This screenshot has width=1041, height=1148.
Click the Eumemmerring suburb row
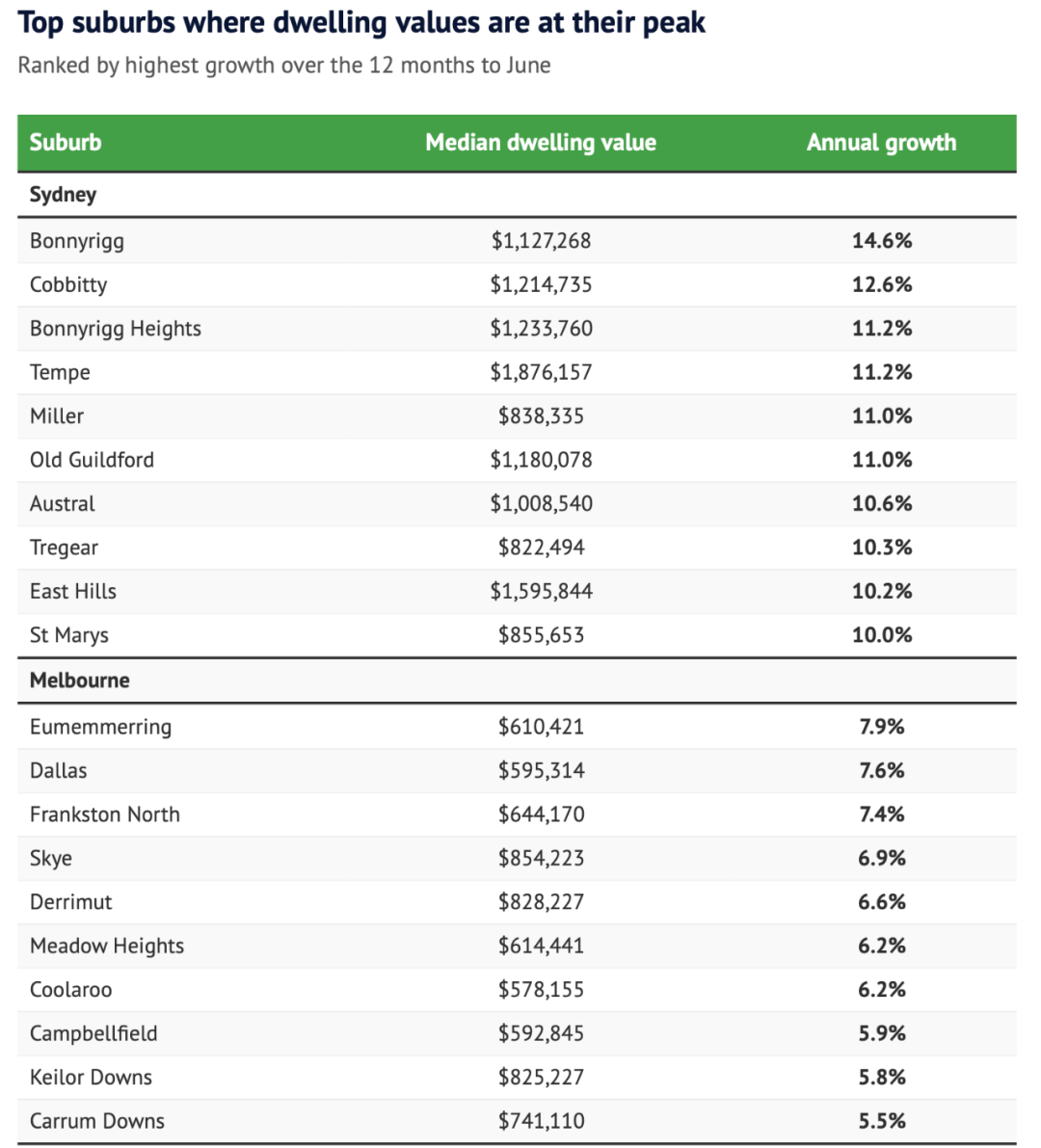click(x=517, y=727)
